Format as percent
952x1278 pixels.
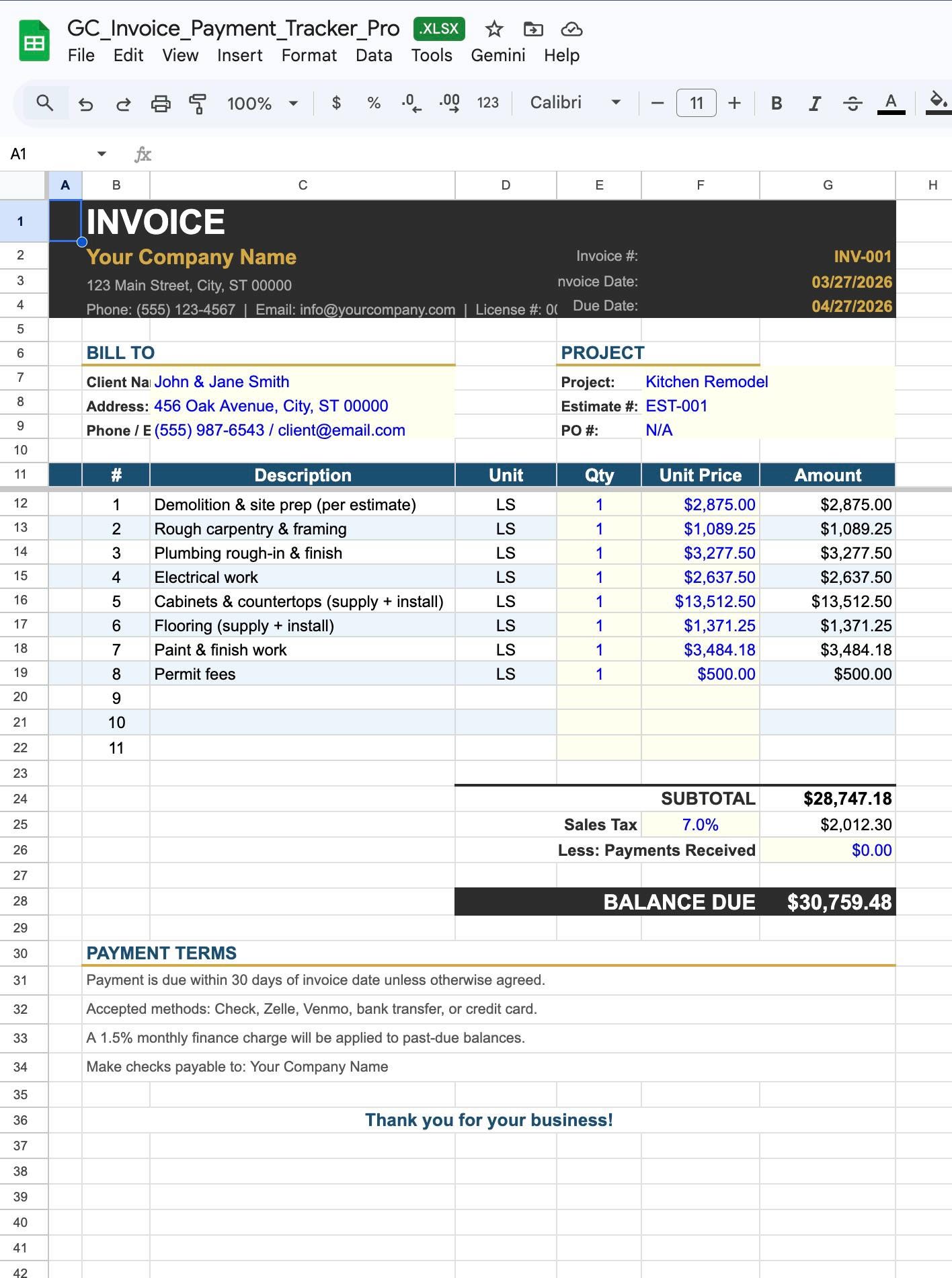coord(374,103)
